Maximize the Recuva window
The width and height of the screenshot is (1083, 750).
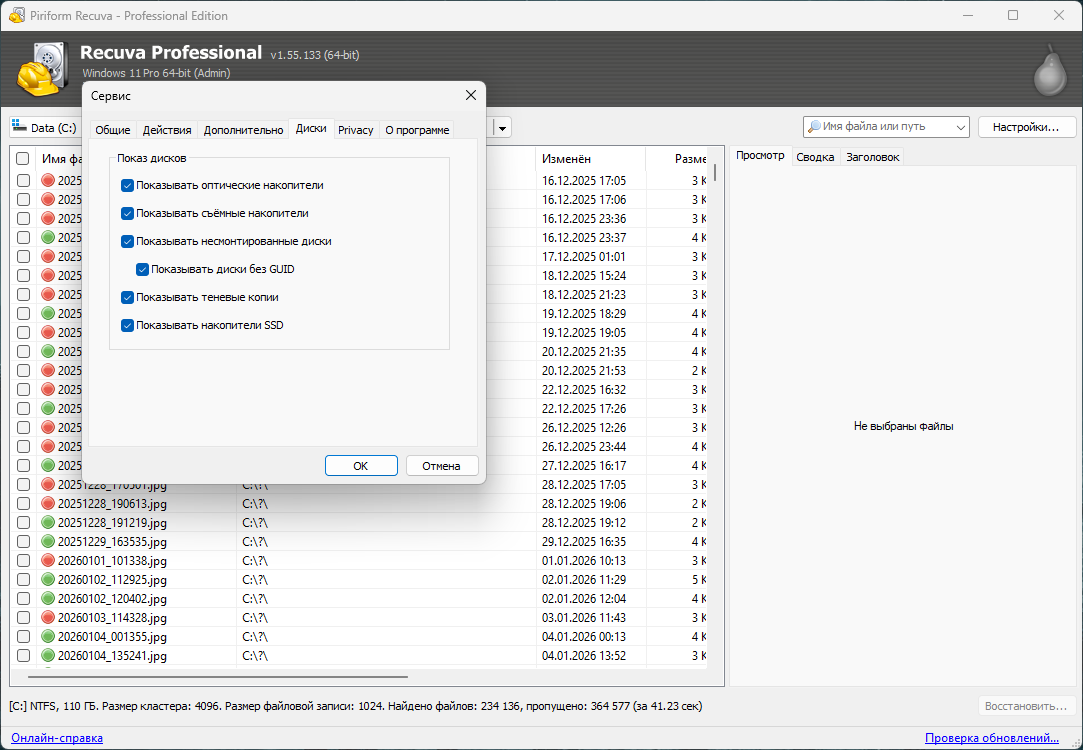[1013, 15]
